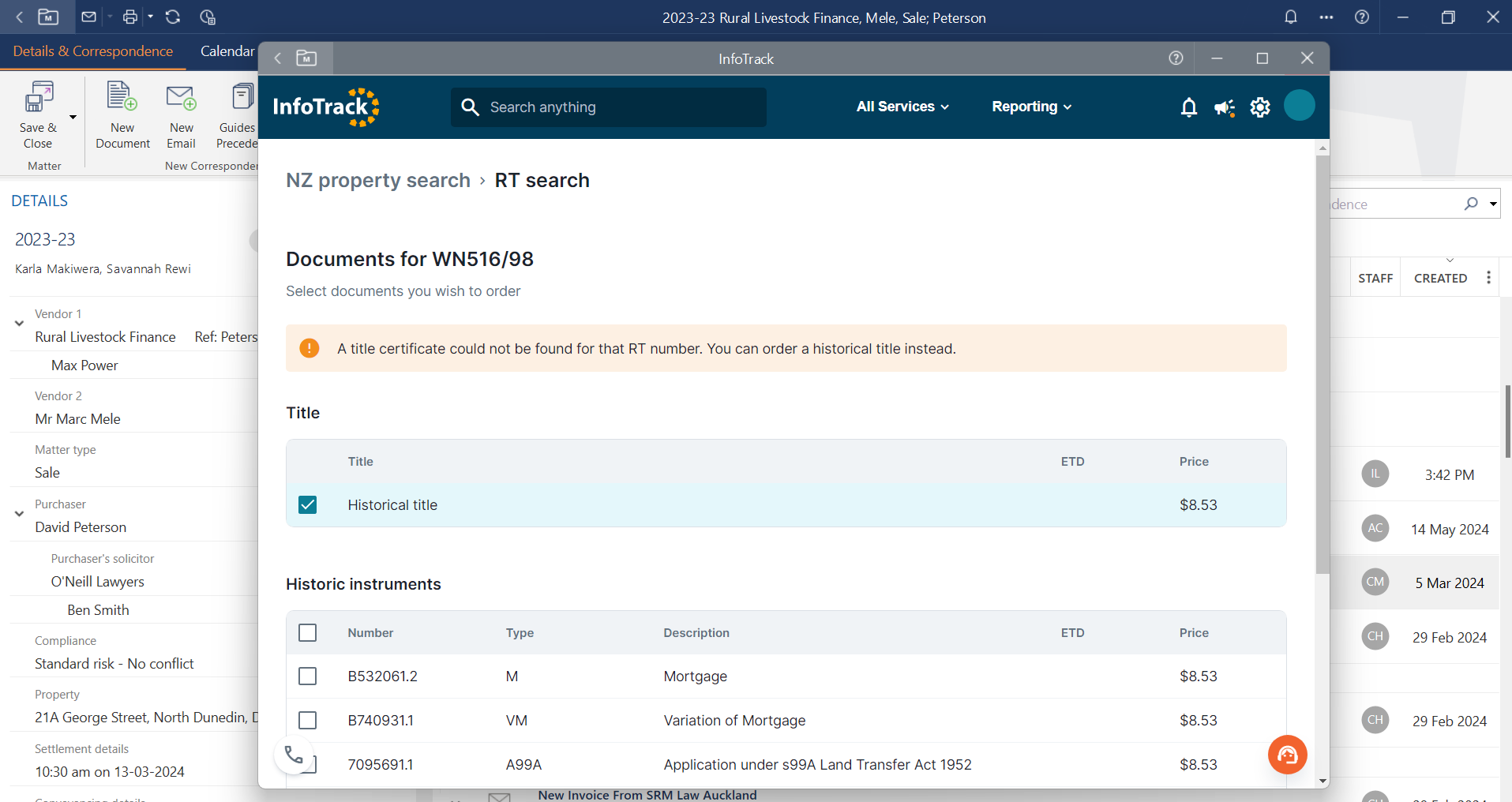Open the All Services dropdown
Screen dimensions: 1512x802
tap(902, 107)
